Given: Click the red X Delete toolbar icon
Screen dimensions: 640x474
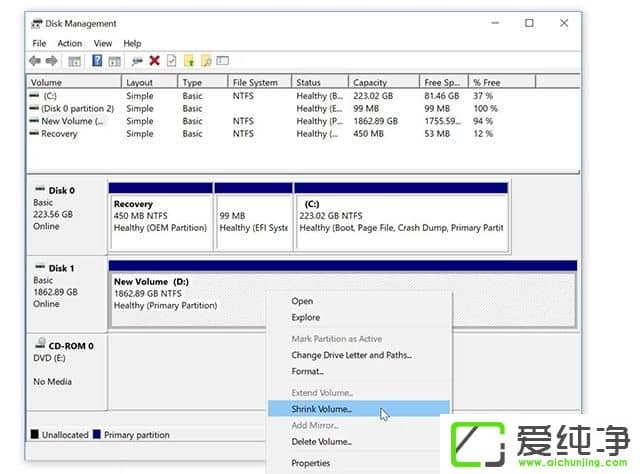Looking at the screenshot, I should [154, 61].
